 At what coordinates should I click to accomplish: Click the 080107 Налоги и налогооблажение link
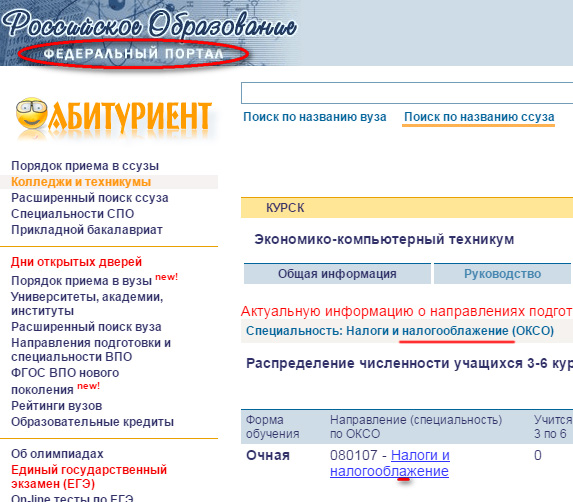pyautogui.click(x=390, y=463)
